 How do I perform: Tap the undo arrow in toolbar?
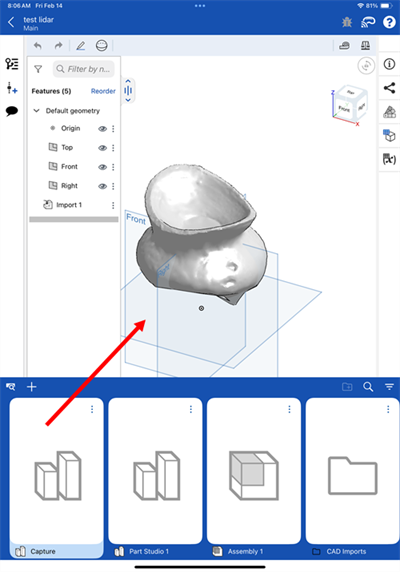38,46
